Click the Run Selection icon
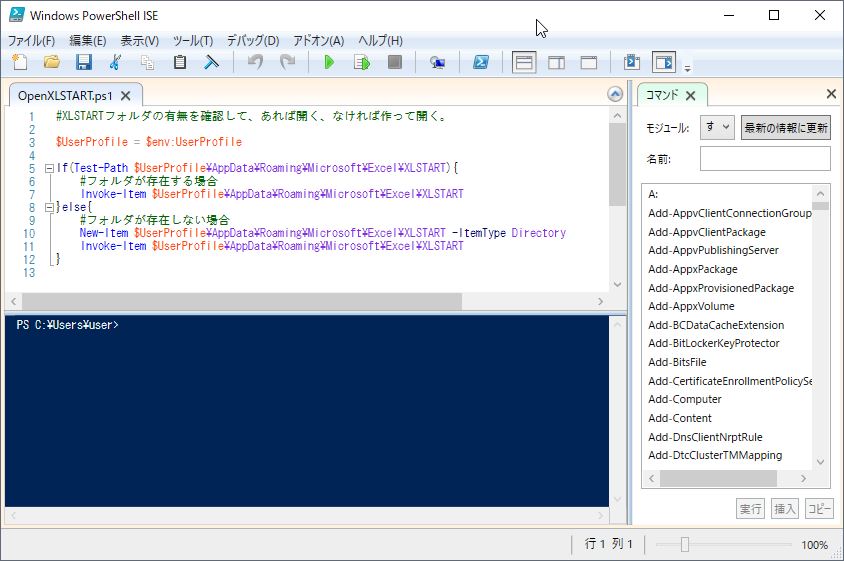 tap(362, 62)
